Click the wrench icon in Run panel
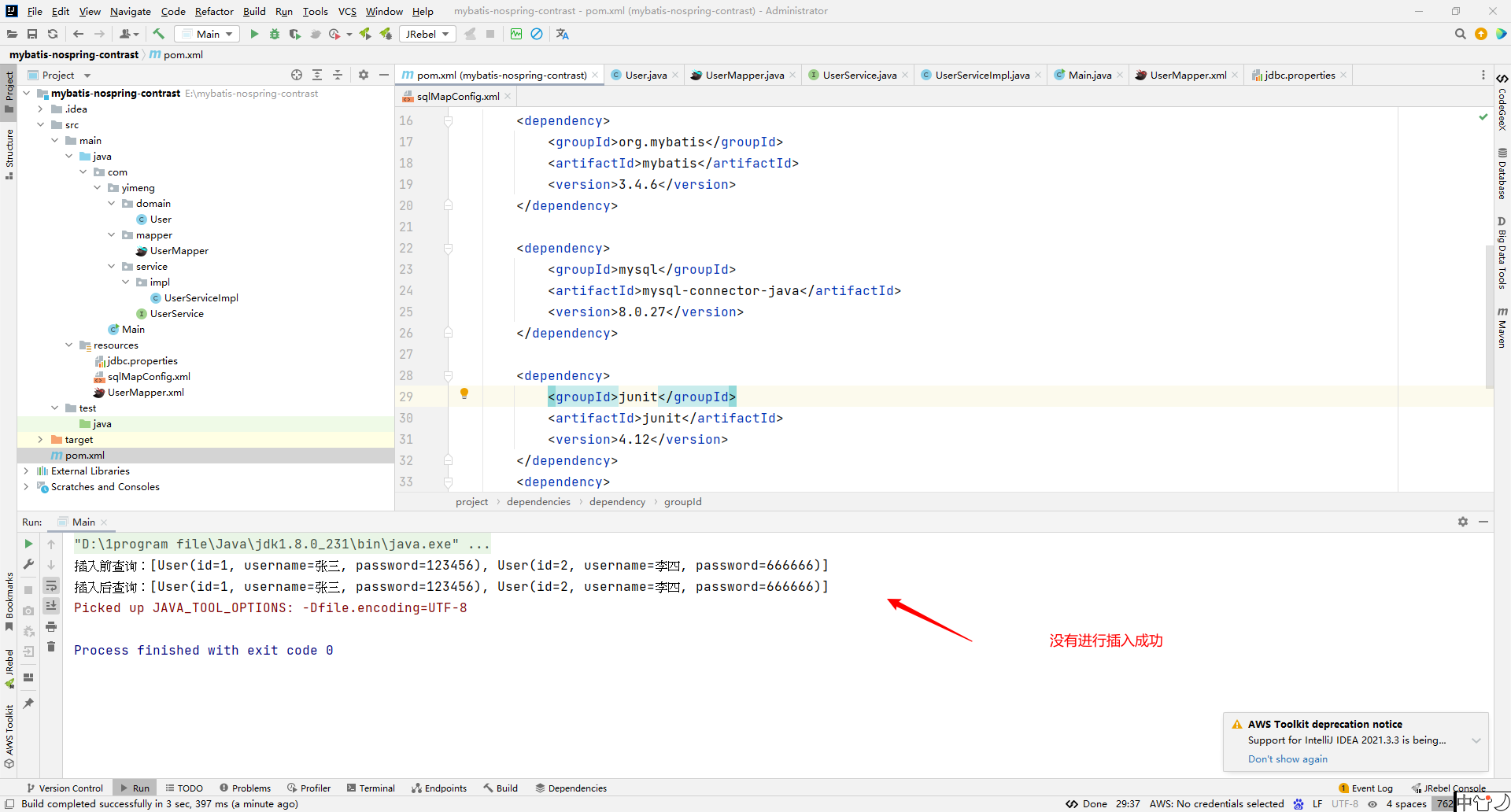This screenshot has height=812, width=1511. click(x=28, y=564)
